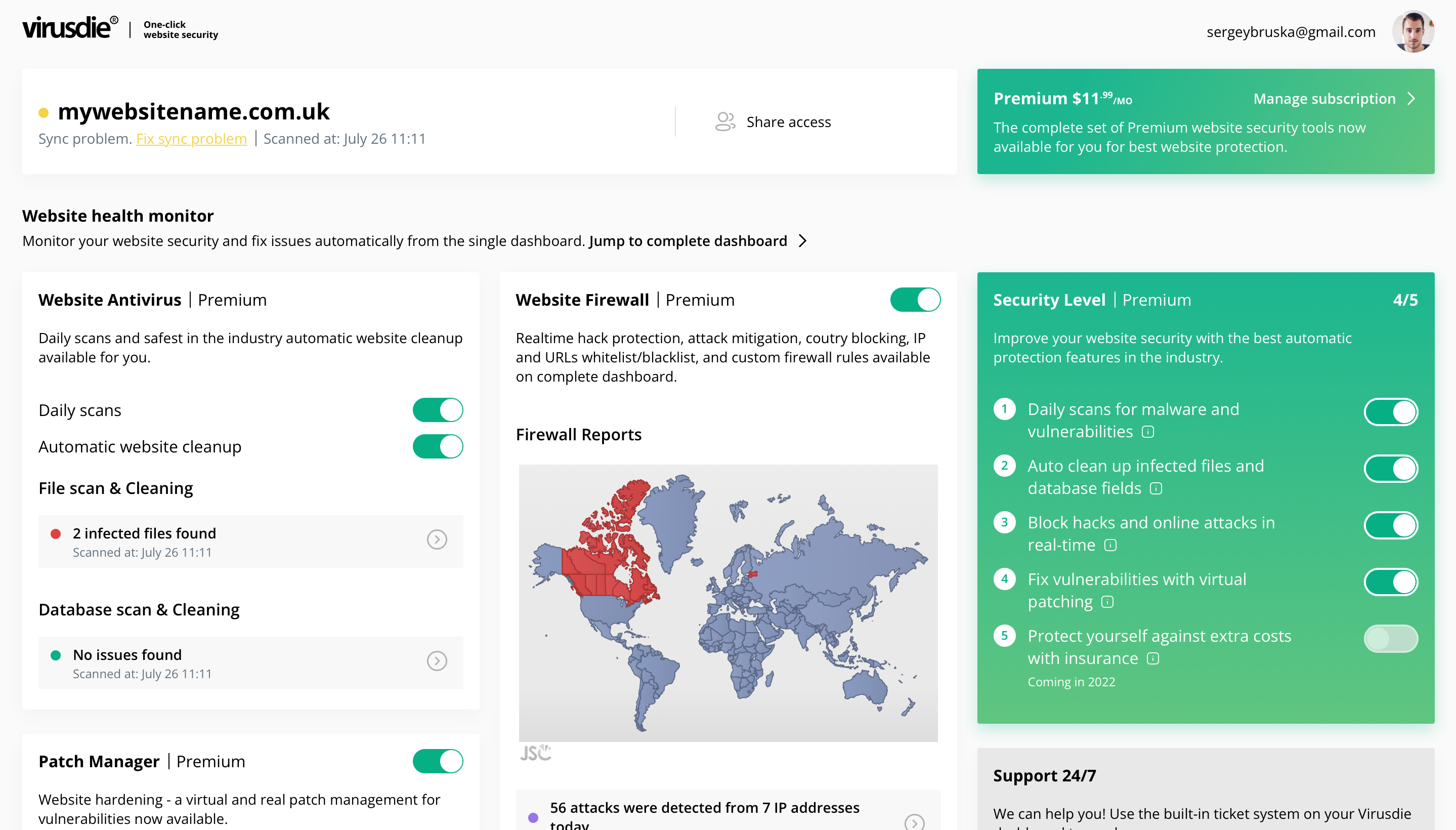Click step 2 number badge in Security Level
Viewport: 1456px width, 830px height.
(1004, 466)
